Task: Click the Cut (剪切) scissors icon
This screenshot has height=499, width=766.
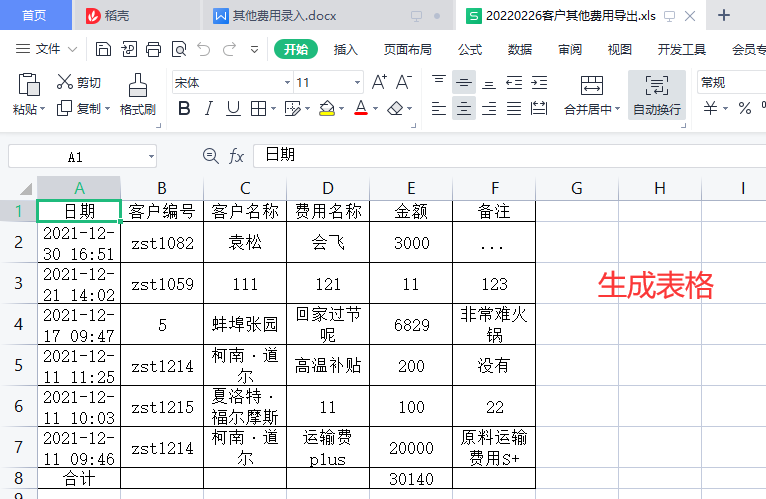Action: click(x=66, y=82)
